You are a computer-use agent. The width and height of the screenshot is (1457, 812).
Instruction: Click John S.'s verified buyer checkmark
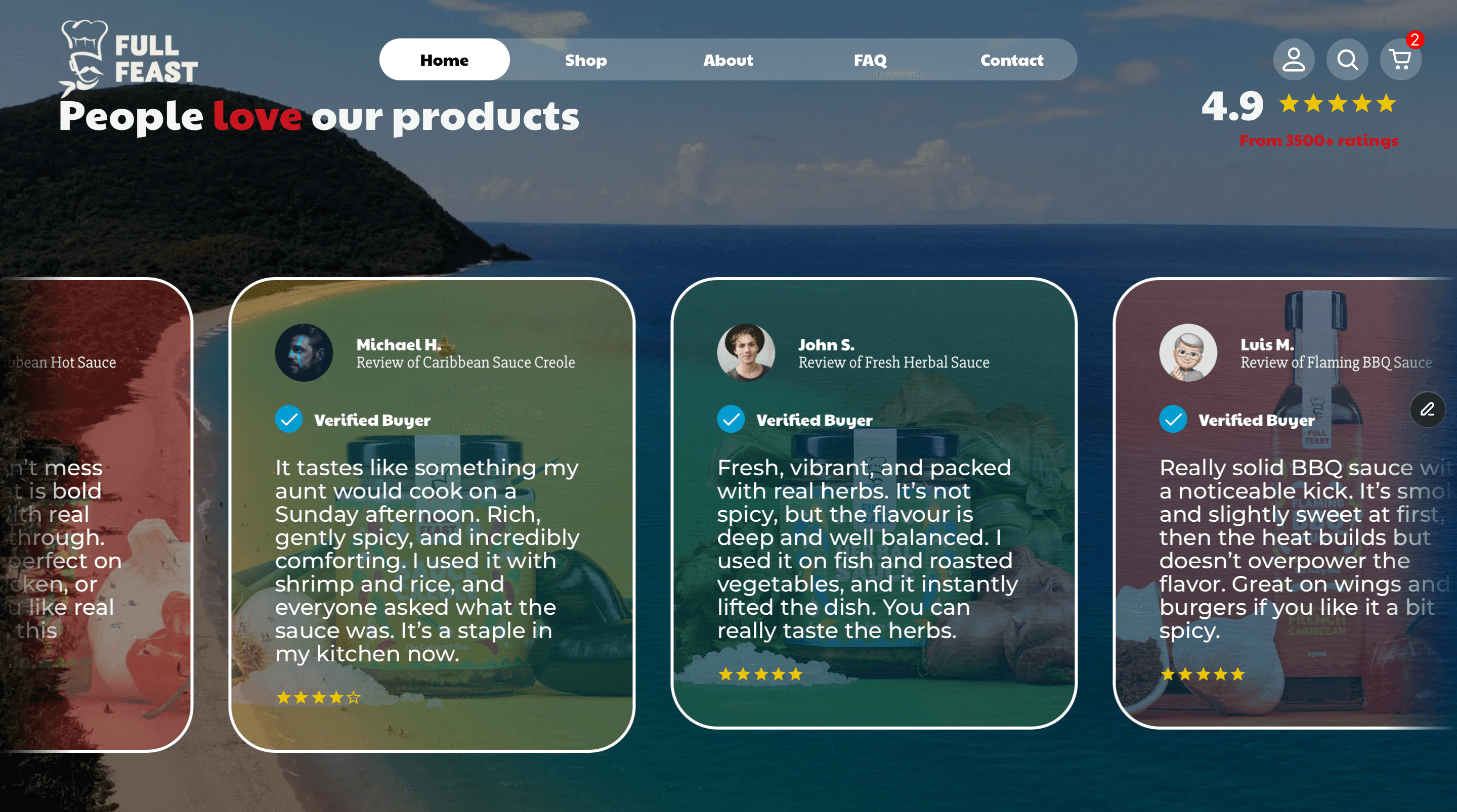731,420
